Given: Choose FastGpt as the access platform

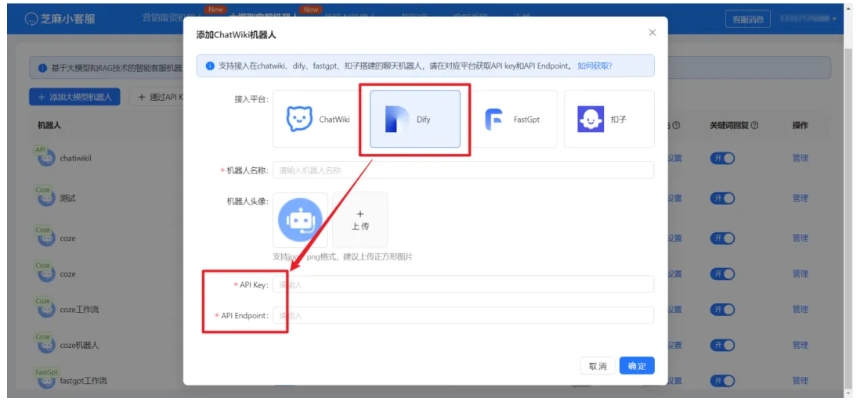Looking at the screenshot, I should tap(512, 119).
